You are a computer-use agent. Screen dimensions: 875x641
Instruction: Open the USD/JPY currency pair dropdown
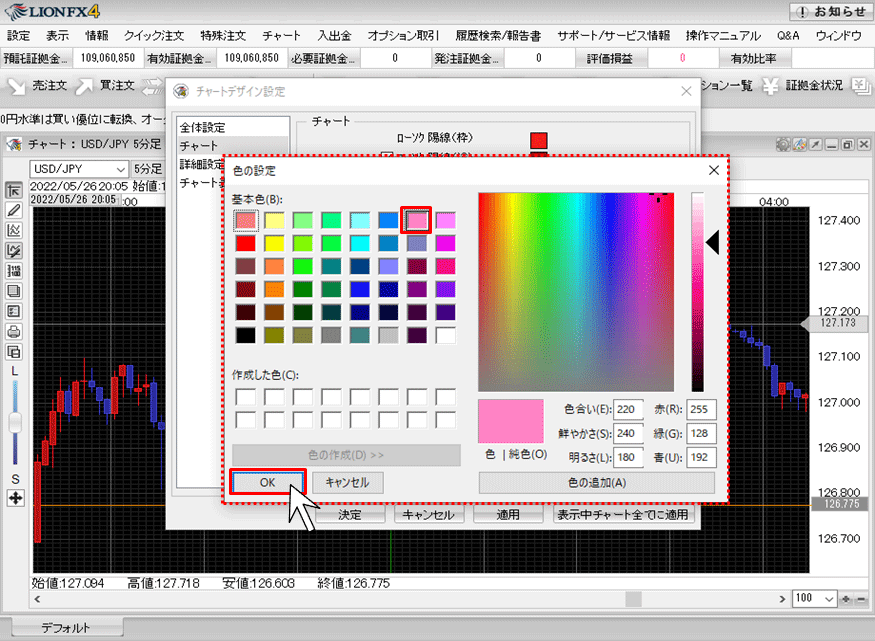click(x=79, y=168)
